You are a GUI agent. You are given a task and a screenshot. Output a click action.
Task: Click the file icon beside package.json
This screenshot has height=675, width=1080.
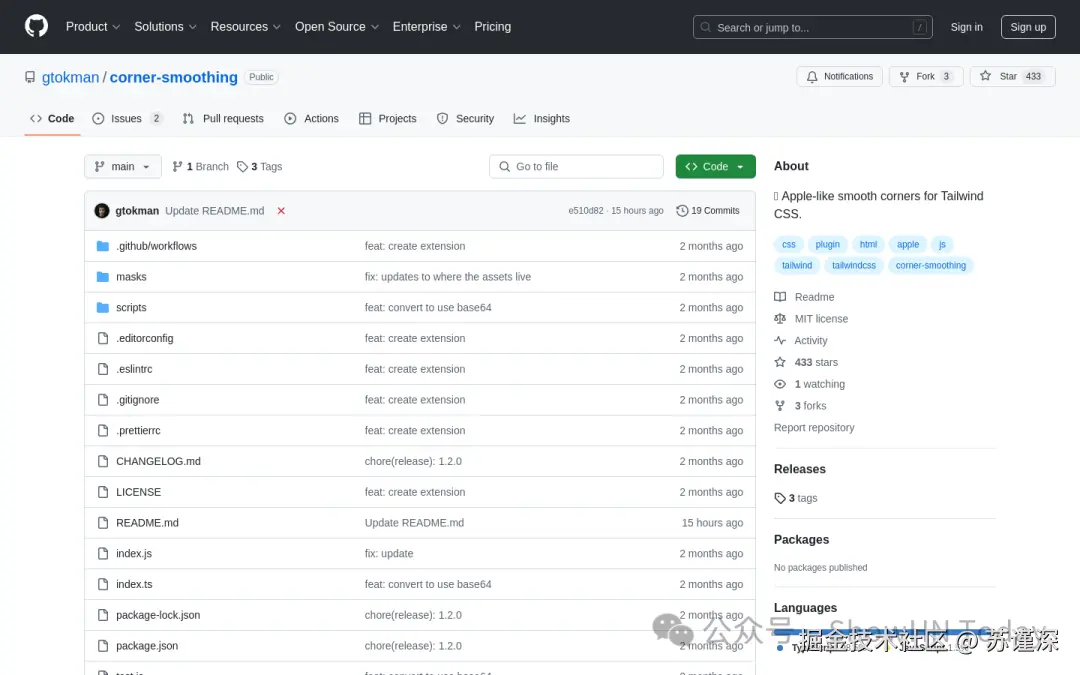pos(103,645)
